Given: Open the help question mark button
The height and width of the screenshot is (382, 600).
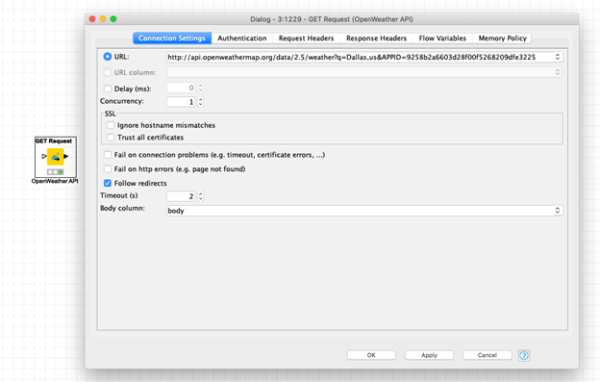Looking at the screenshot, I should coord(523,355).
